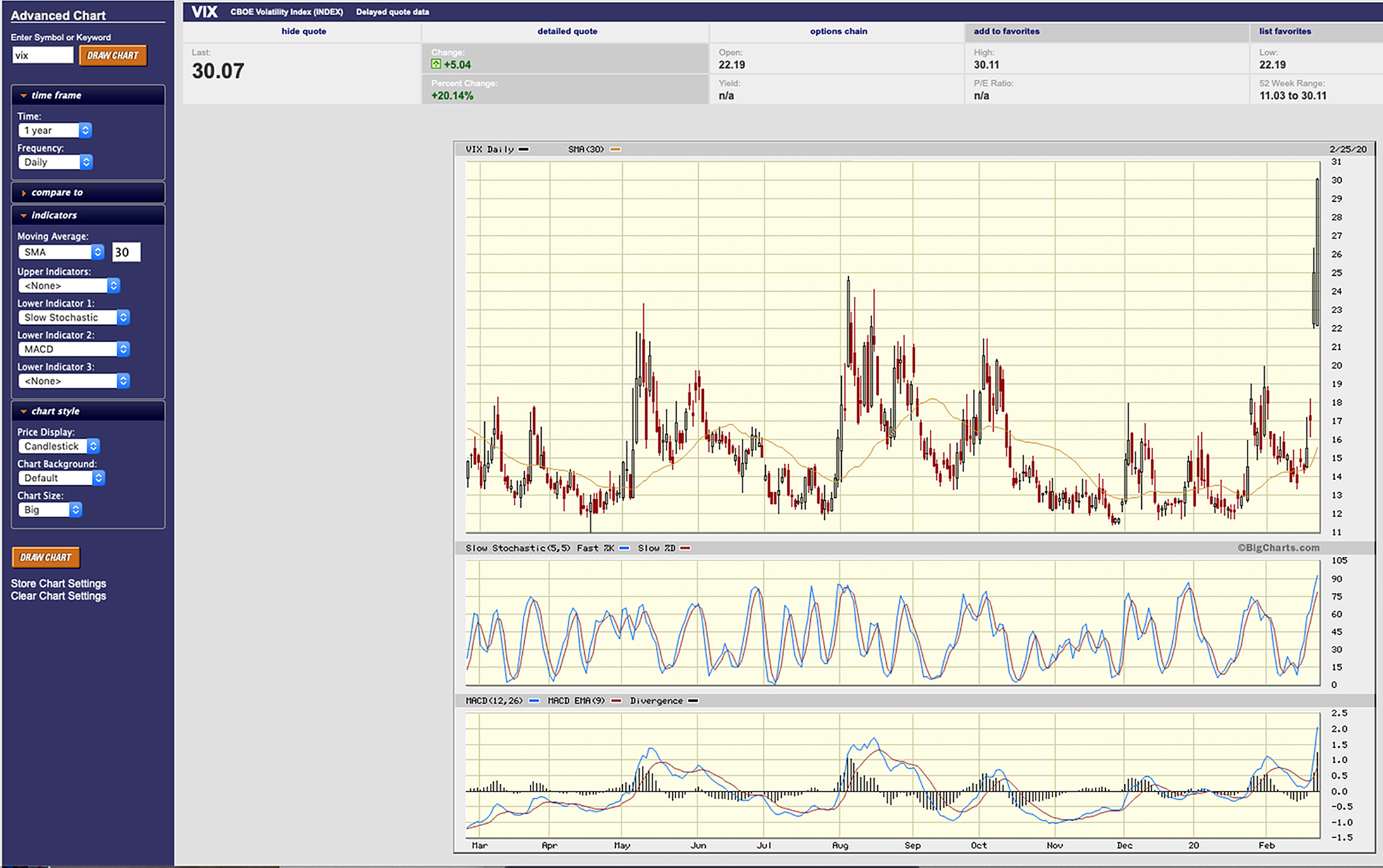Click the Divergence black legend marker
The image size is (1383, 868).
tap(693, 701)
